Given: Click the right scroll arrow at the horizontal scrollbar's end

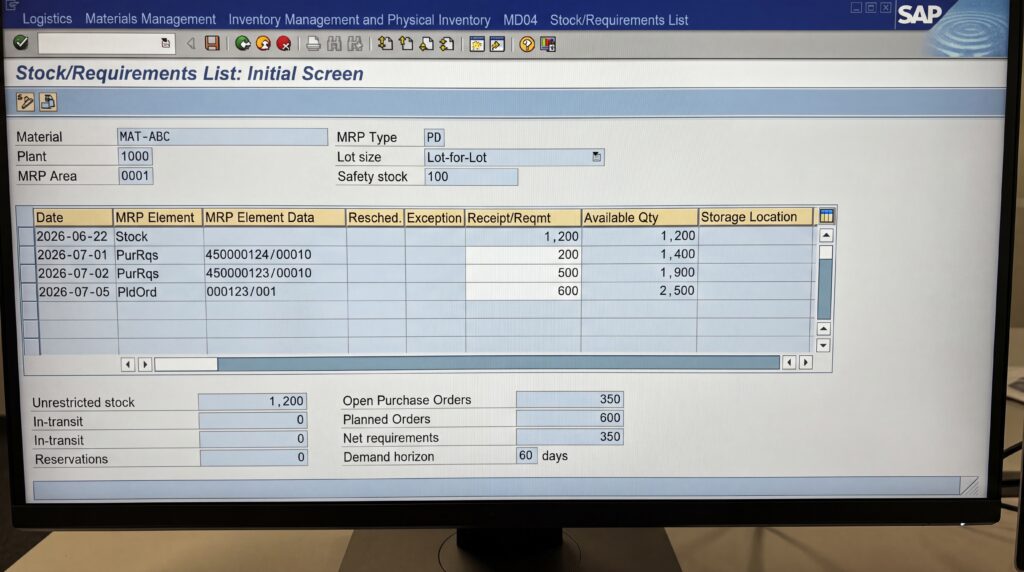Looking at the screenshot, I should 806,362.
